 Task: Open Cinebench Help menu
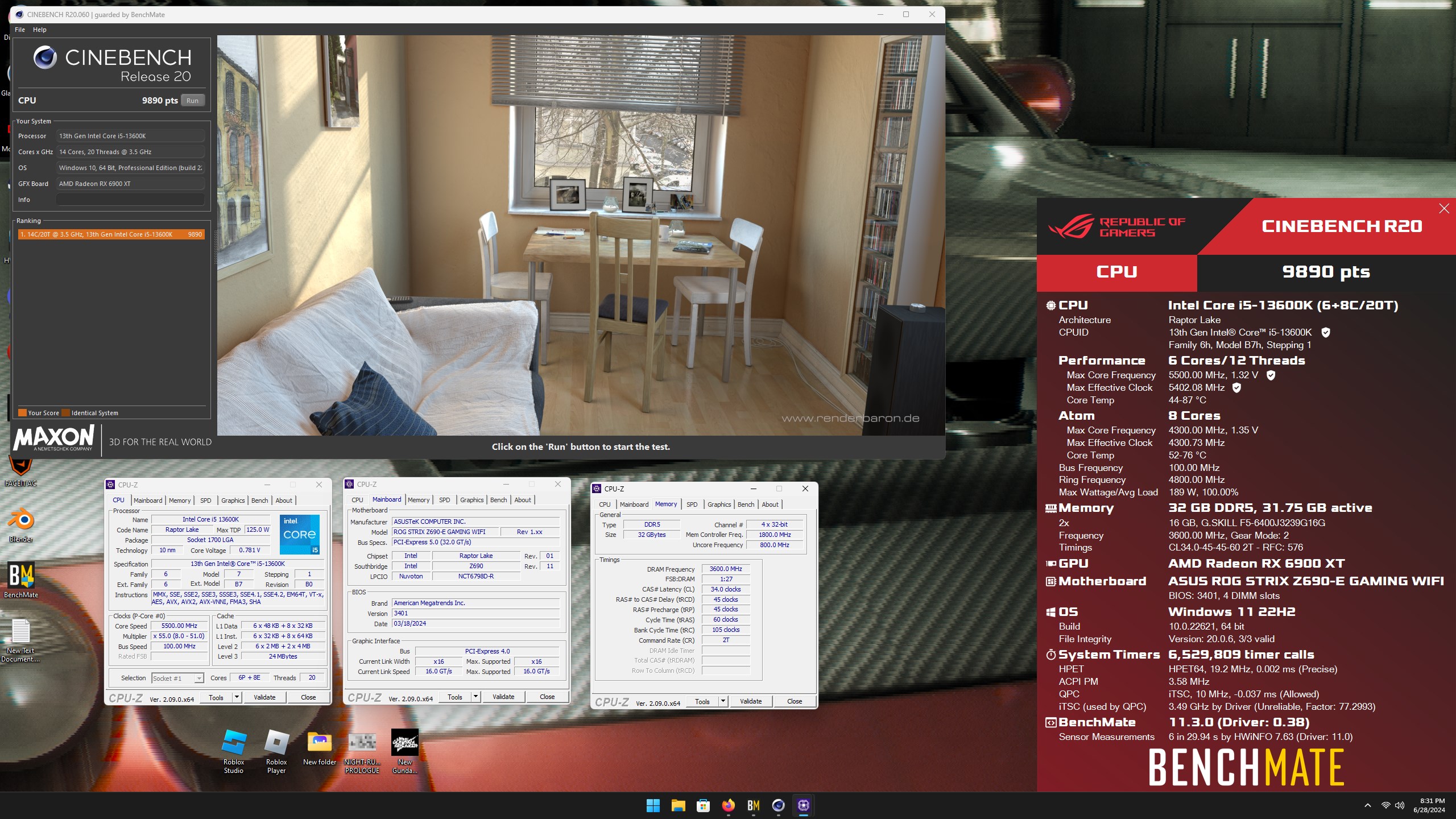pyautogui.click(x=40, y=30)
